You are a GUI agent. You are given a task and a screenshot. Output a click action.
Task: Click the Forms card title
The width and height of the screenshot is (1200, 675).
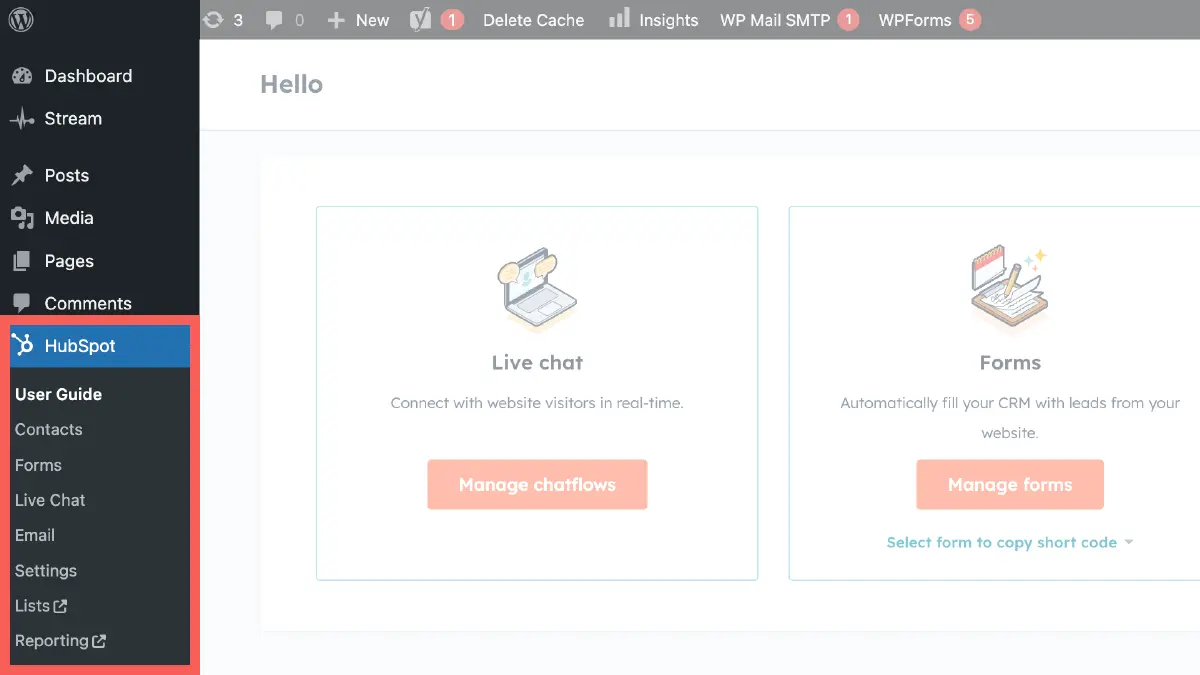point(1010,363)
